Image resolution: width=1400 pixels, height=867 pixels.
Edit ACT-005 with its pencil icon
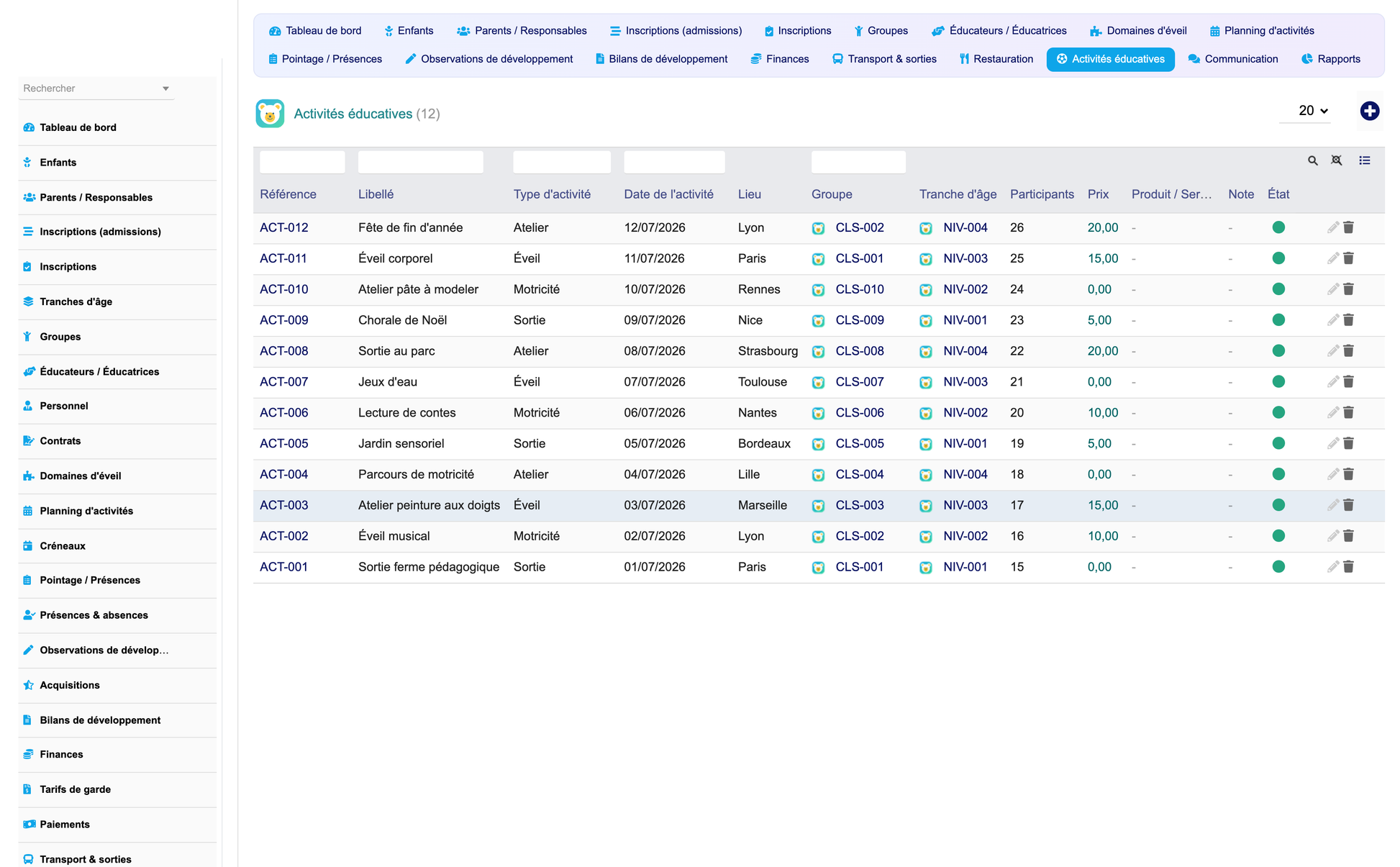[1332, 443]
